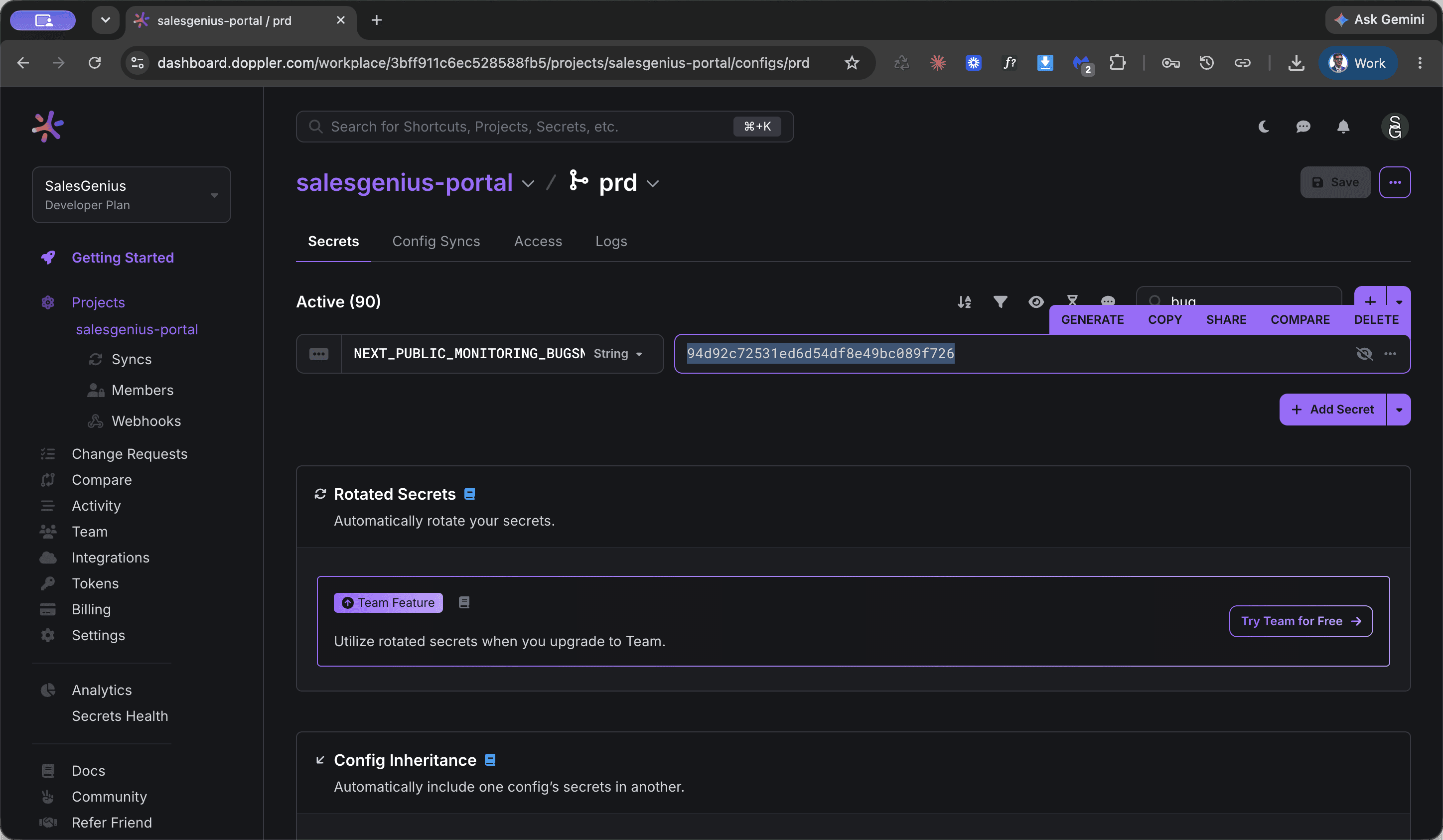
Task: Open Change Requests in the sidebar
Action: pos(130,453)
